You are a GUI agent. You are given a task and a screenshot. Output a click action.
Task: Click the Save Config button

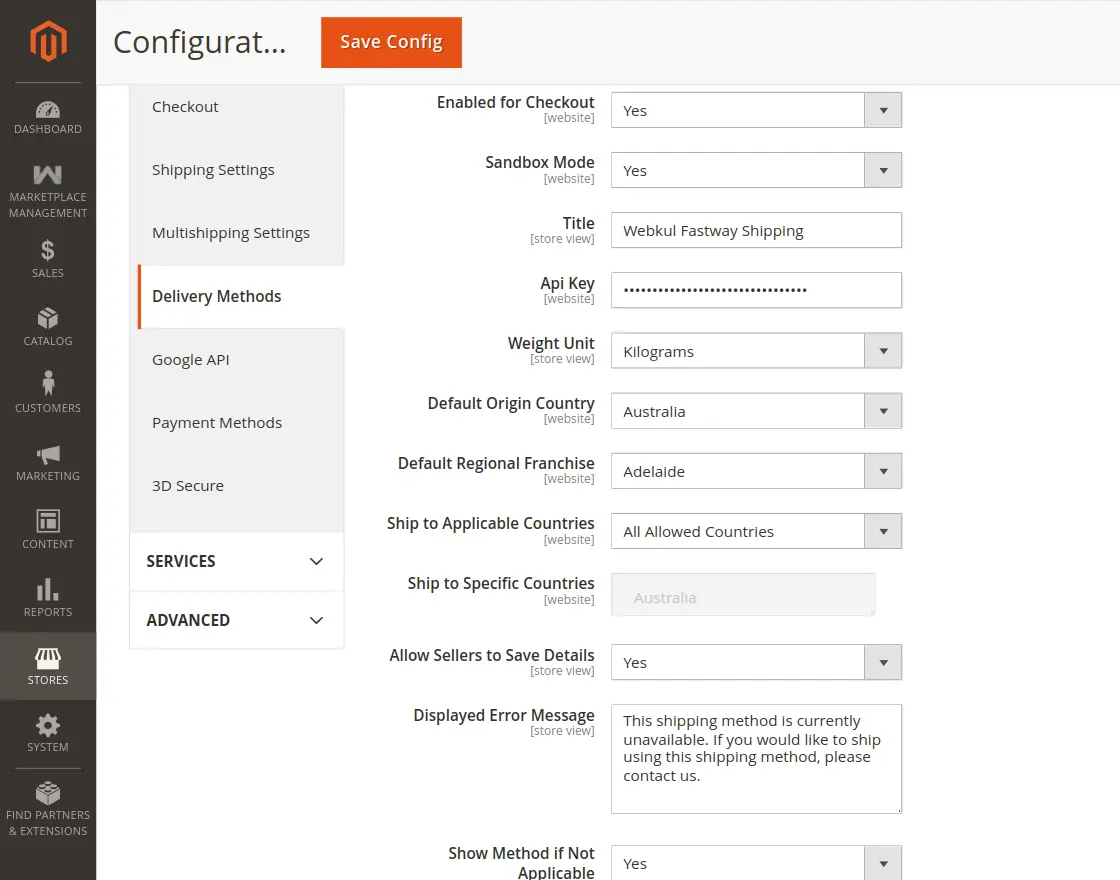pyautogui.click(x=391, y=43)
